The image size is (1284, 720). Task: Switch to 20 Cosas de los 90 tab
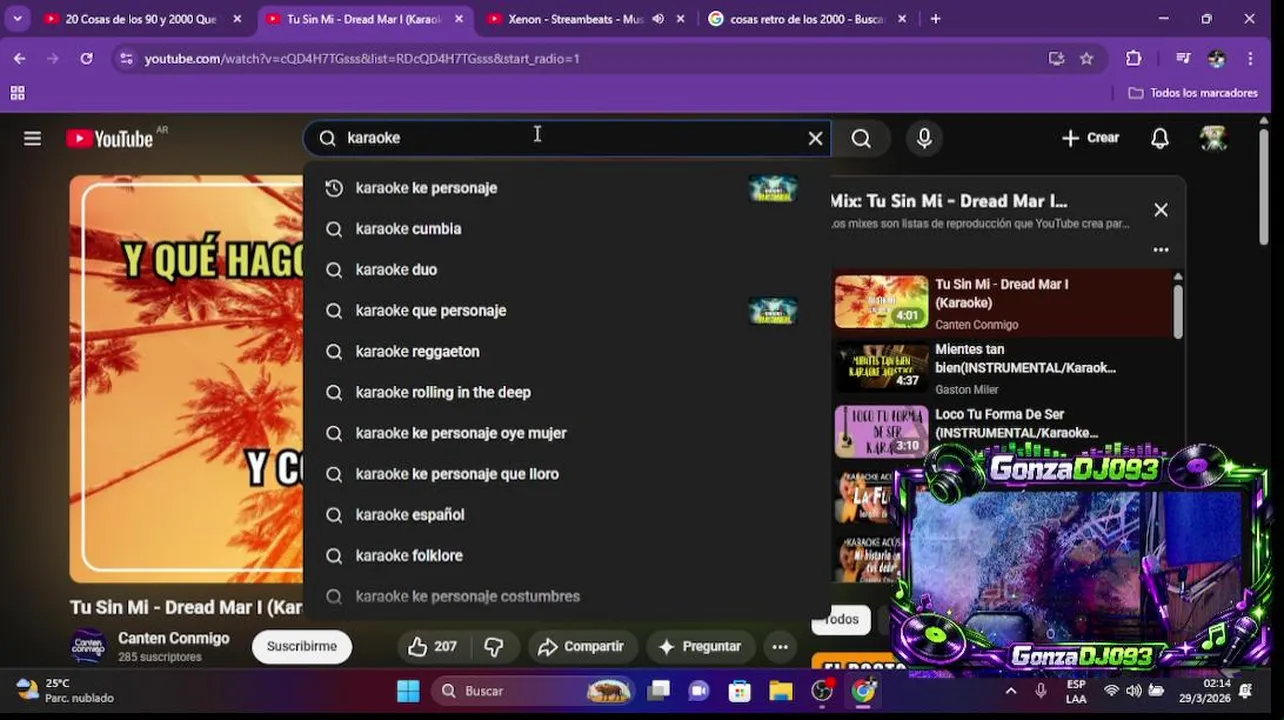[143, 19]
